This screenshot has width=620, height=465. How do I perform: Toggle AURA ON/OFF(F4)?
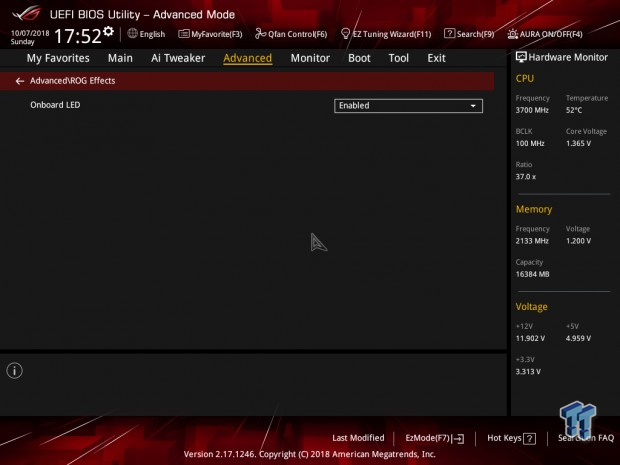(x=545, y=34)
